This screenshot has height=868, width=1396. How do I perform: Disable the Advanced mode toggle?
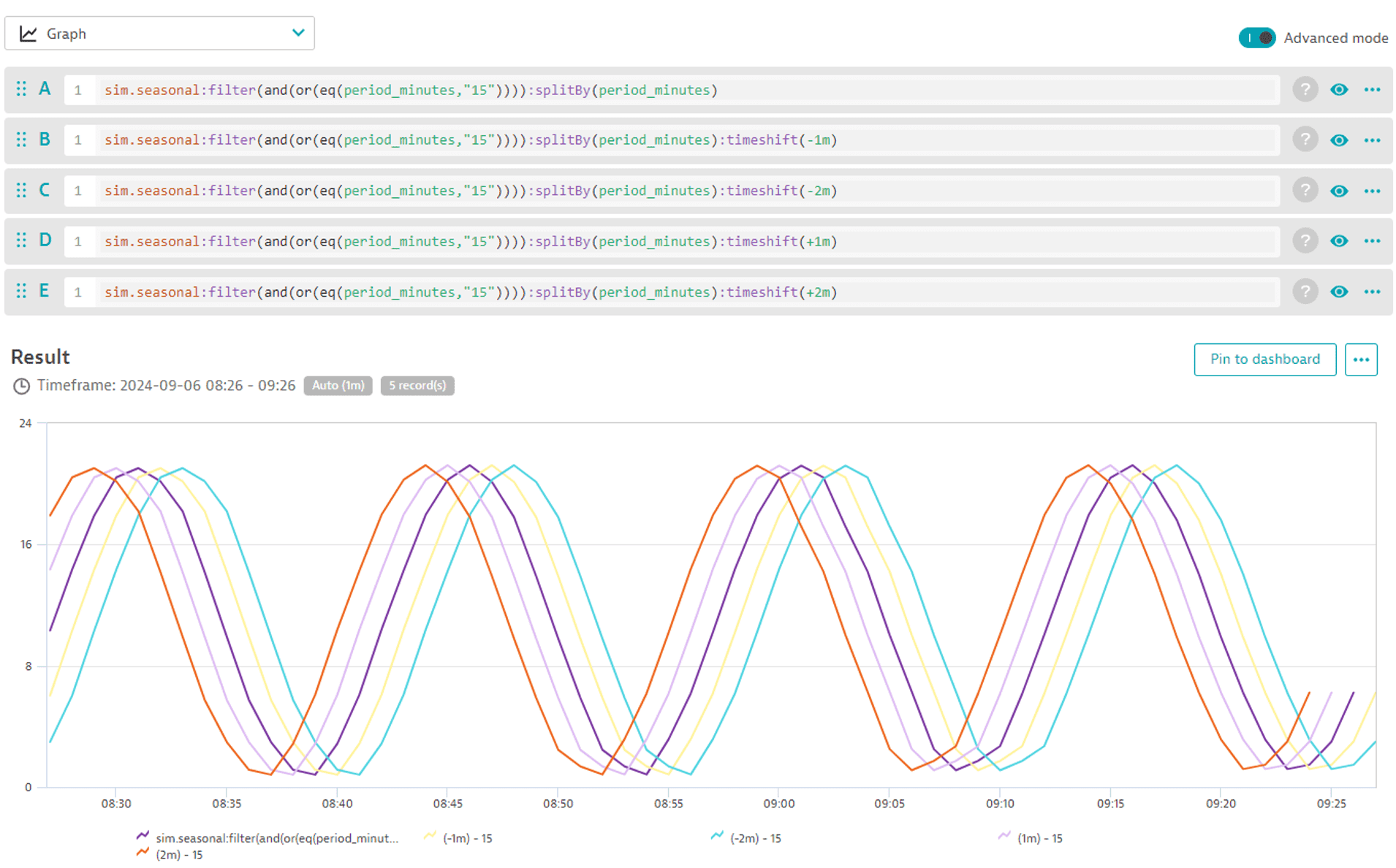point(1256,37)
